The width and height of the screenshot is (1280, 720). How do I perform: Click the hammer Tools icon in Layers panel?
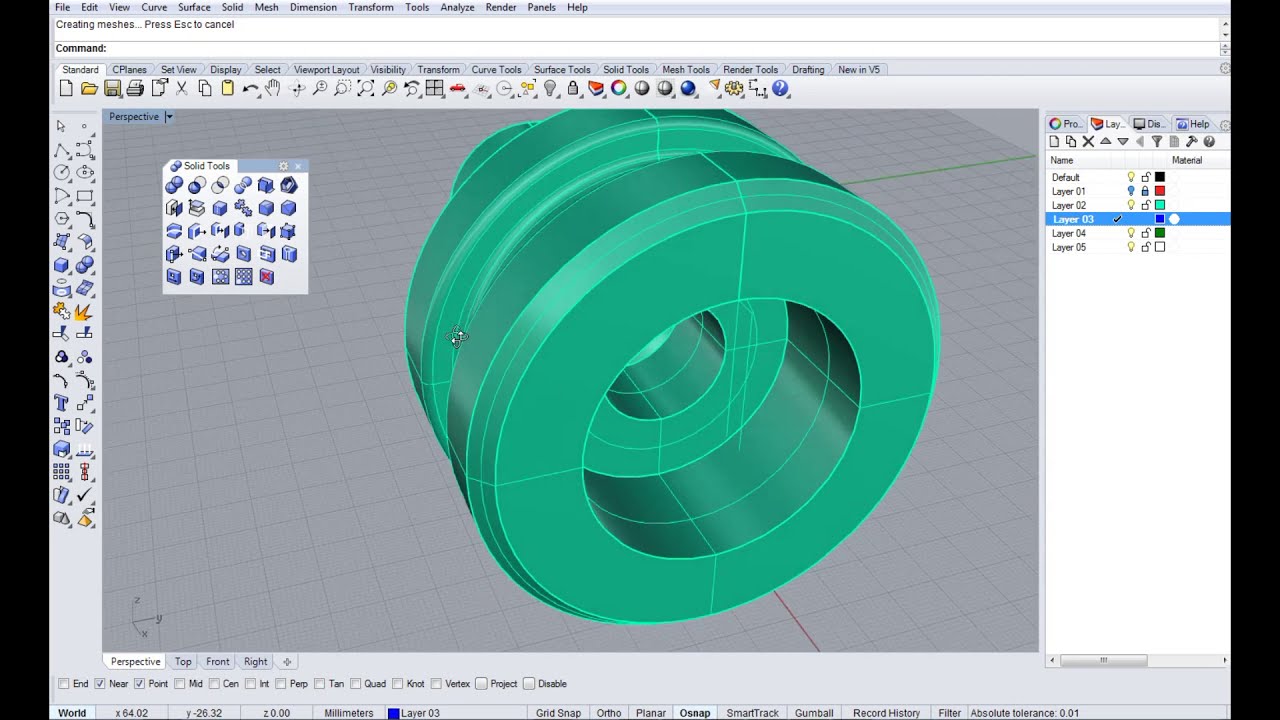click(x=1192, y=142)
